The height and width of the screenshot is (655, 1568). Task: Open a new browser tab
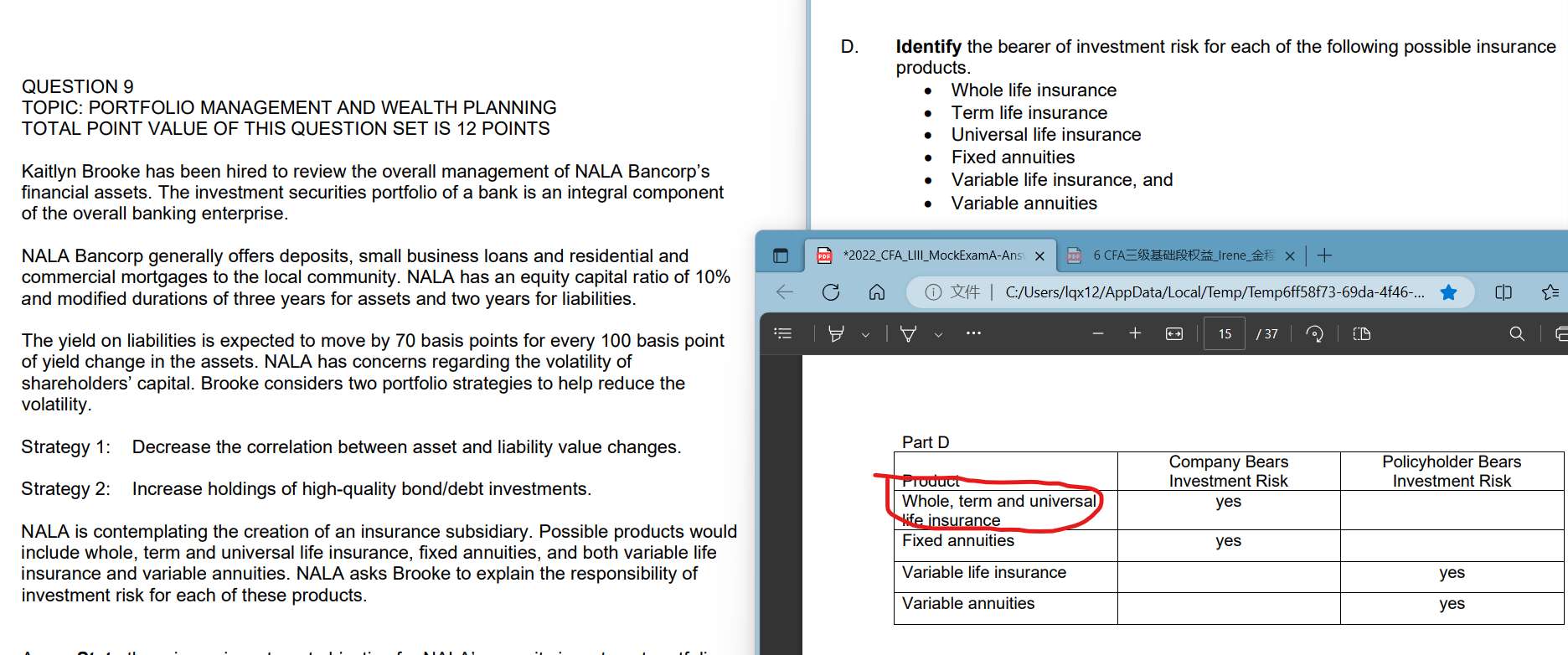(x=1324, y=255)
